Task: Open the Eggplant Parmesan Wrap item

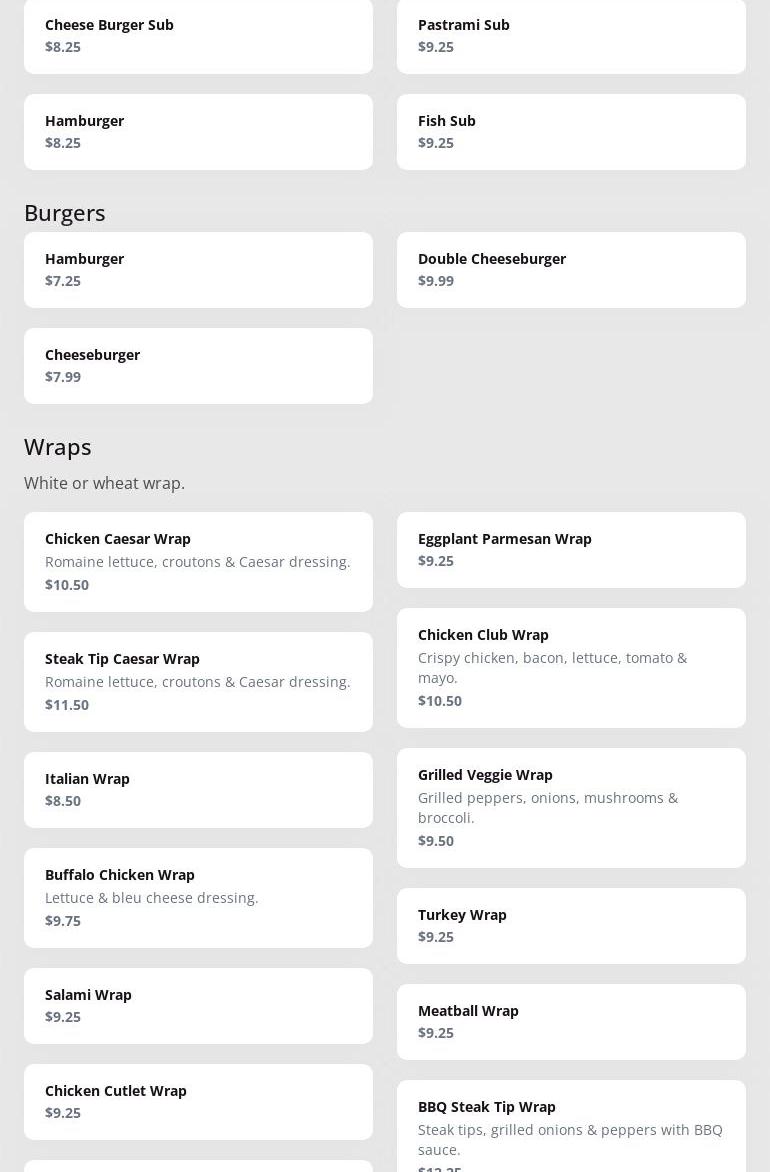Action: click(571, 549)
